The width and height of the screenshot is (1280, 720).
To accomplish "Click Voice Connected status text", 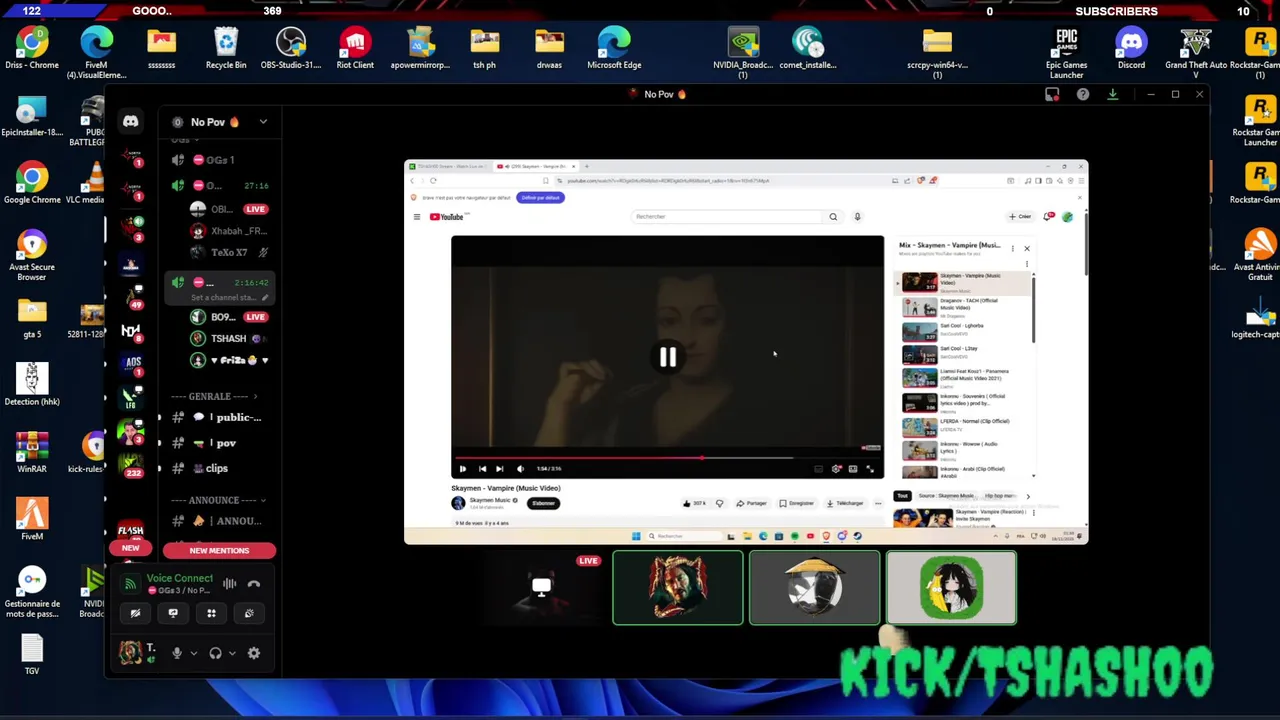I will (x=180, y=578).
